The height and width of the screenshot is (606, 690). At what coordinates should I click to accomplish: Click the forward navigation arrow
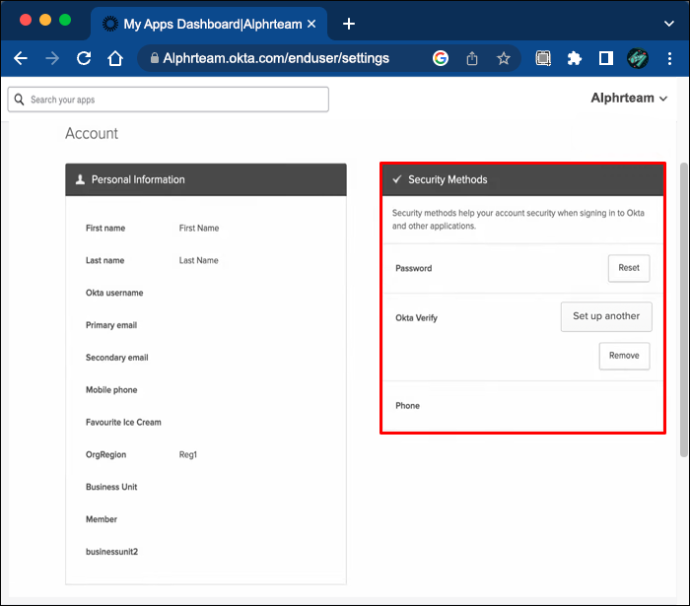[x=52, y=58]
